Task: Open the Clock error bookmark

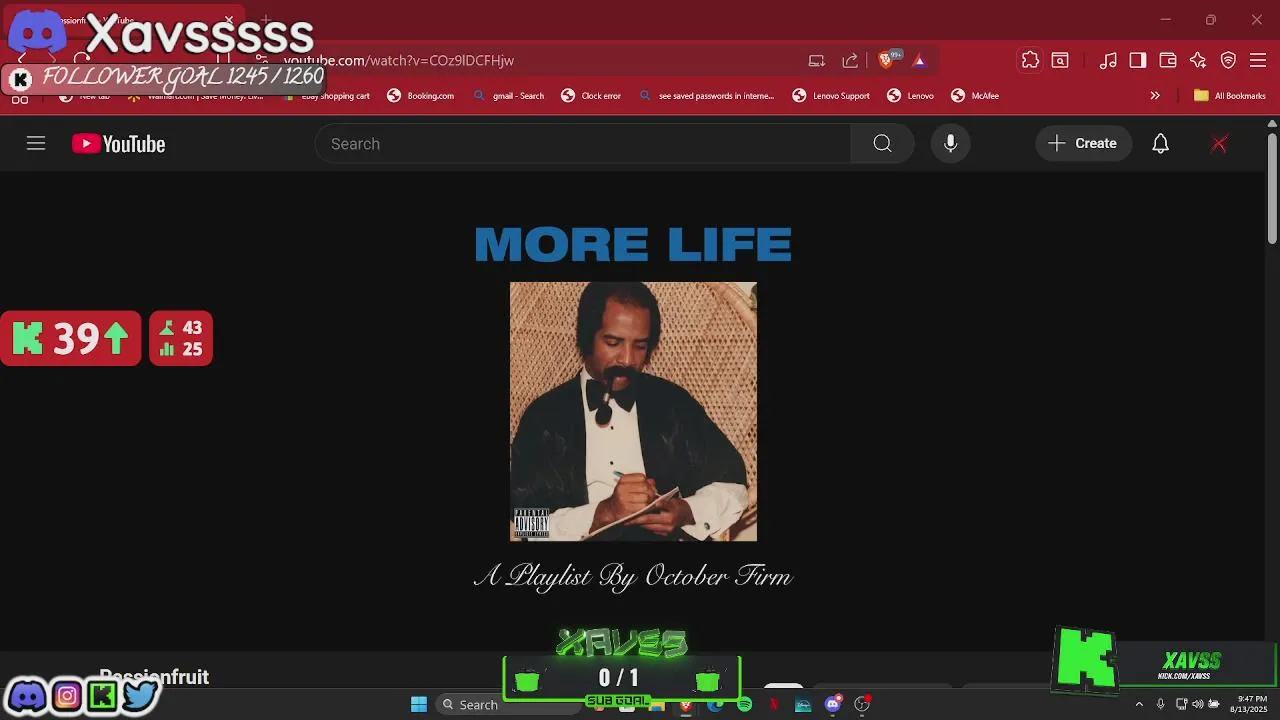Action: click(x=591, y=96)
